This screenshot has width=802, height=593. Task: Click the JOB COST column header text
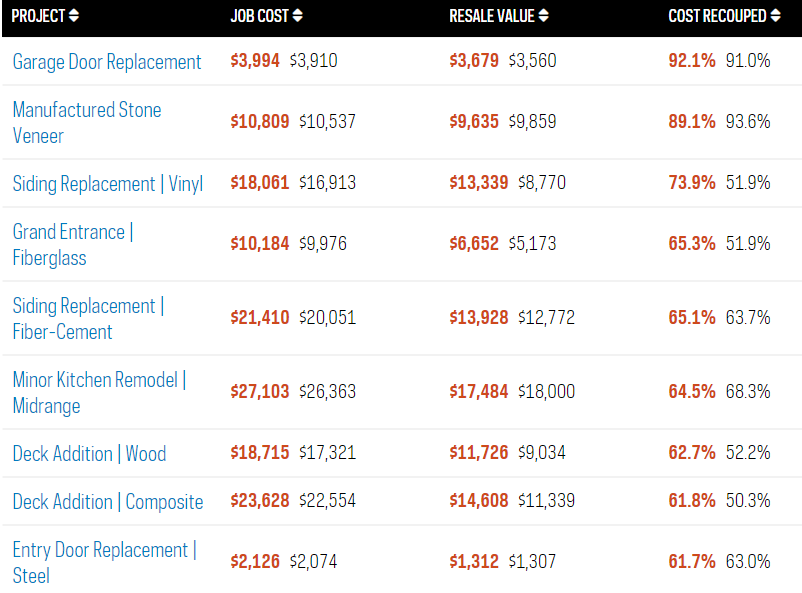click(x=260, y=16)
